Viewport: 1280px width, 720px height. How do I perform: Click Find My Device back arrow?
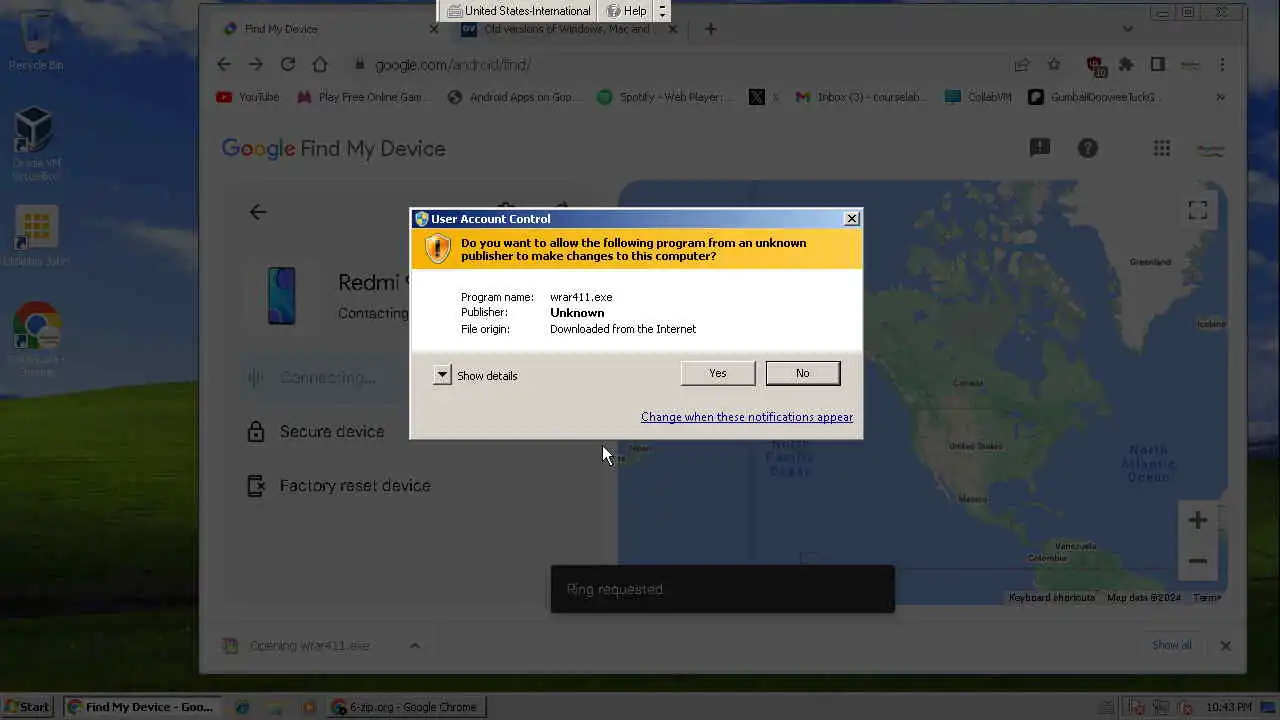[x=258, y=212]
